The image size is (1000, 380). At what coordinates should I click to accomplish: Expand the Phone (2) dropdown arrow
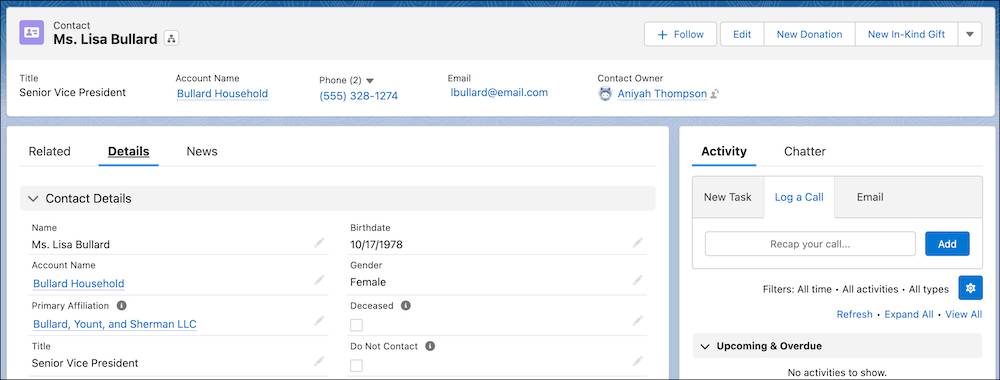click(370, 81)
